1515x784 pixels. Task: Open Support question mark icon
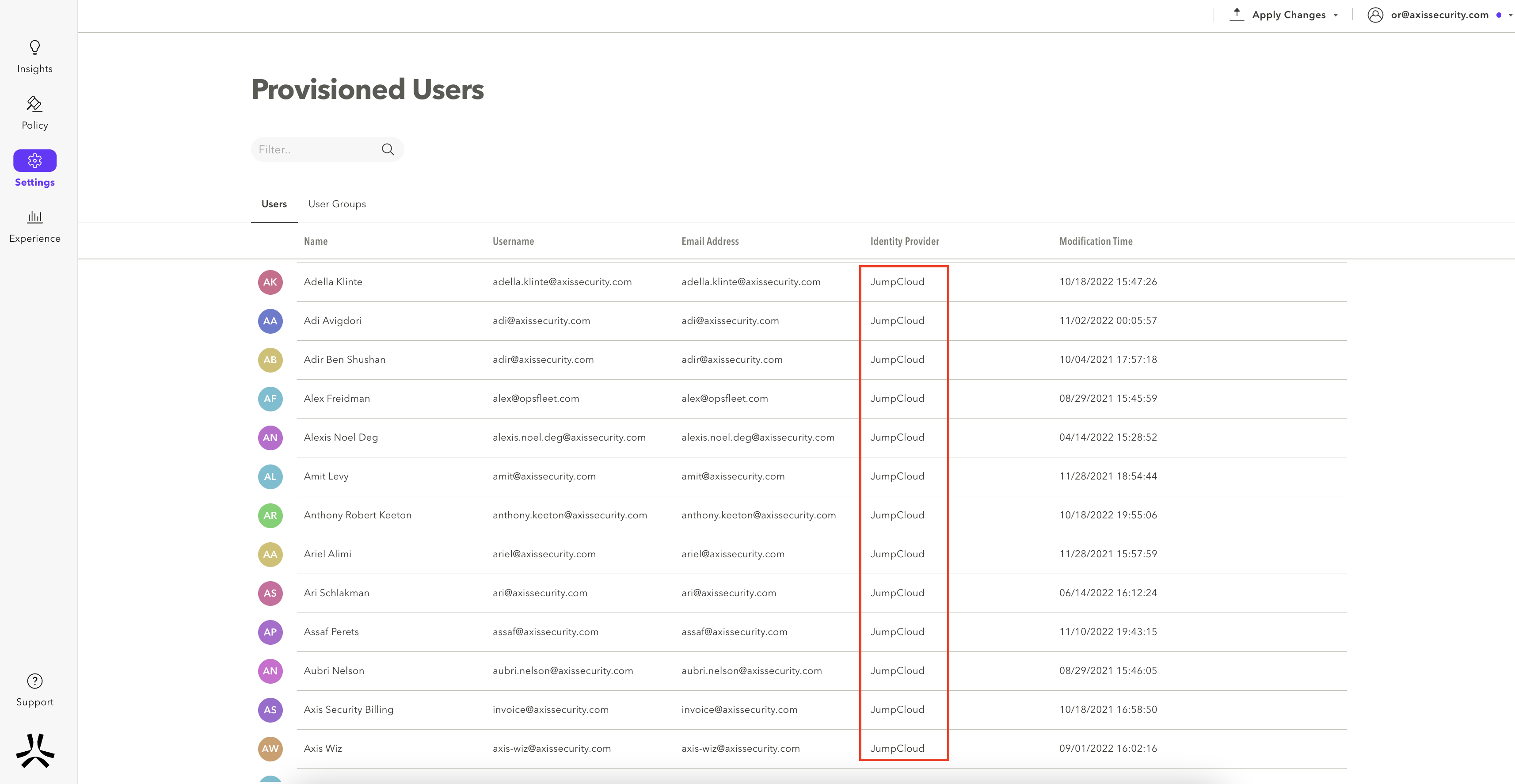35,681
